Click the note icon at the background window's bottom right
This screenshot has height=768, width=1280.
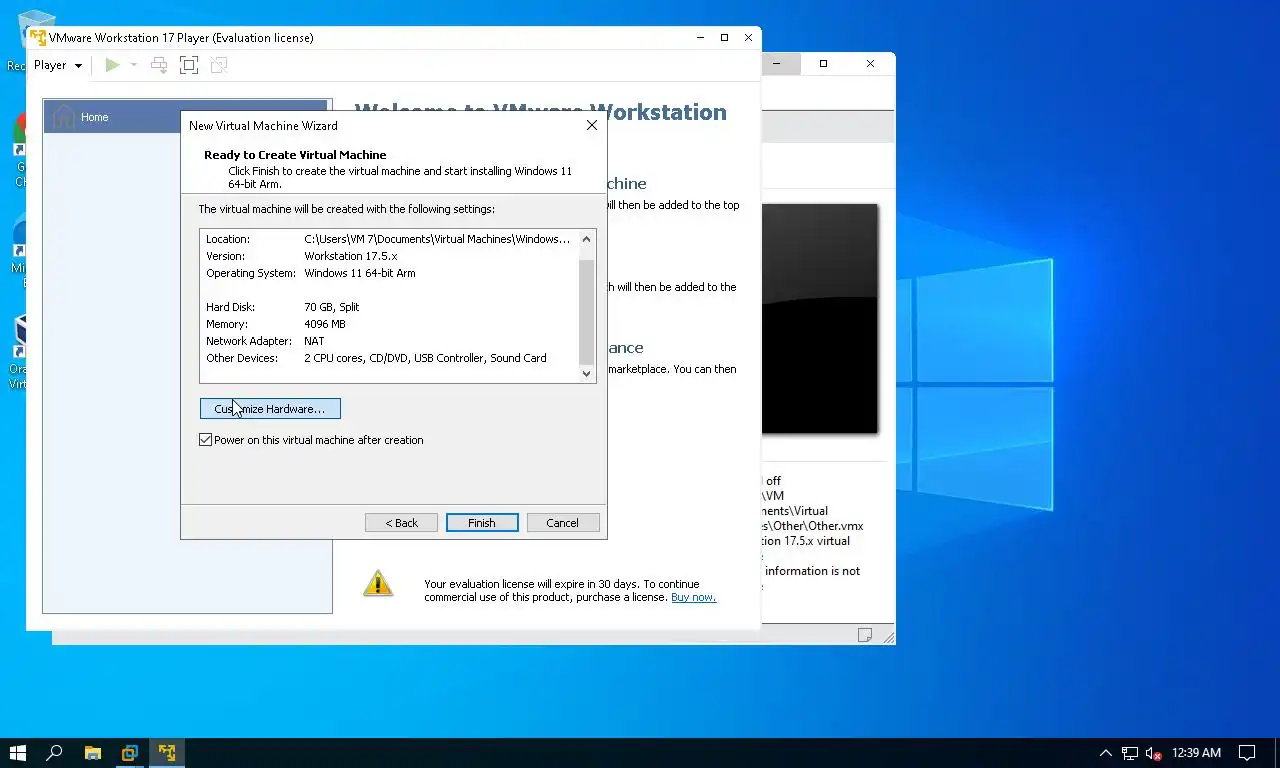point(865,635)
